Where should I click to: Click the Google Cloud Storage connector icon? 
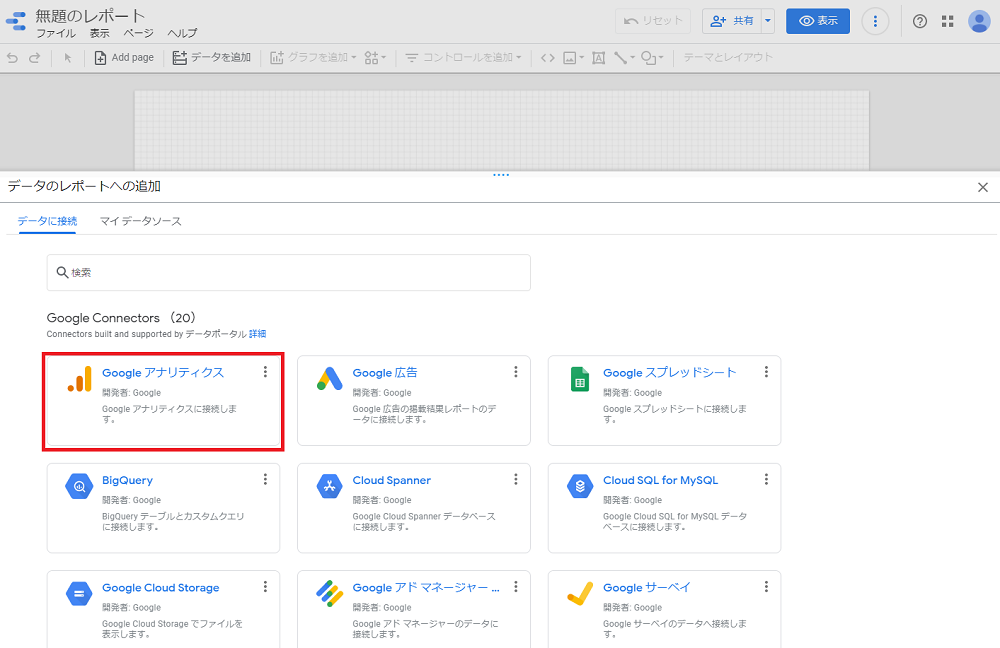click(79, 594)
